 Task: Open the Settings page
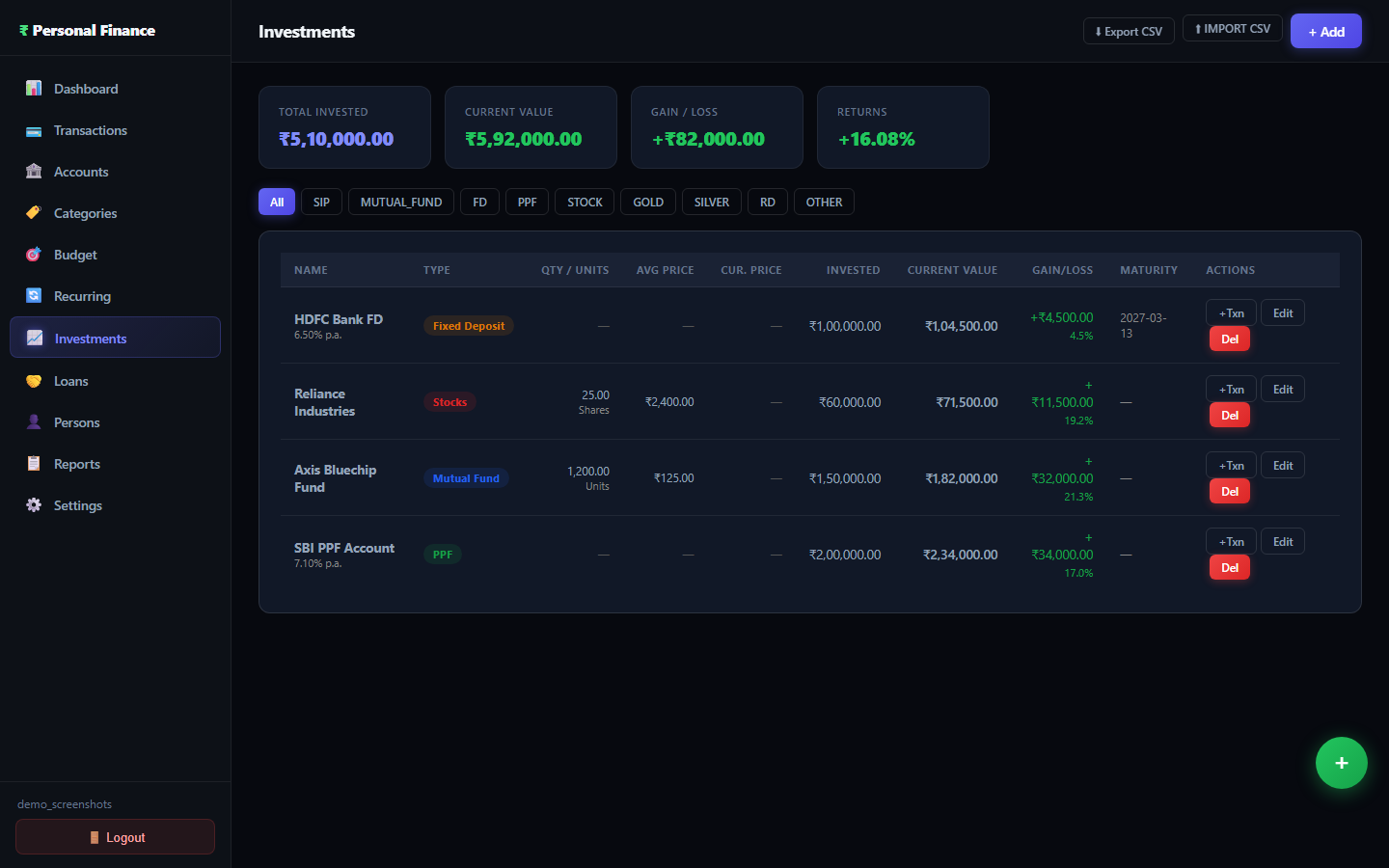[115, 505]
